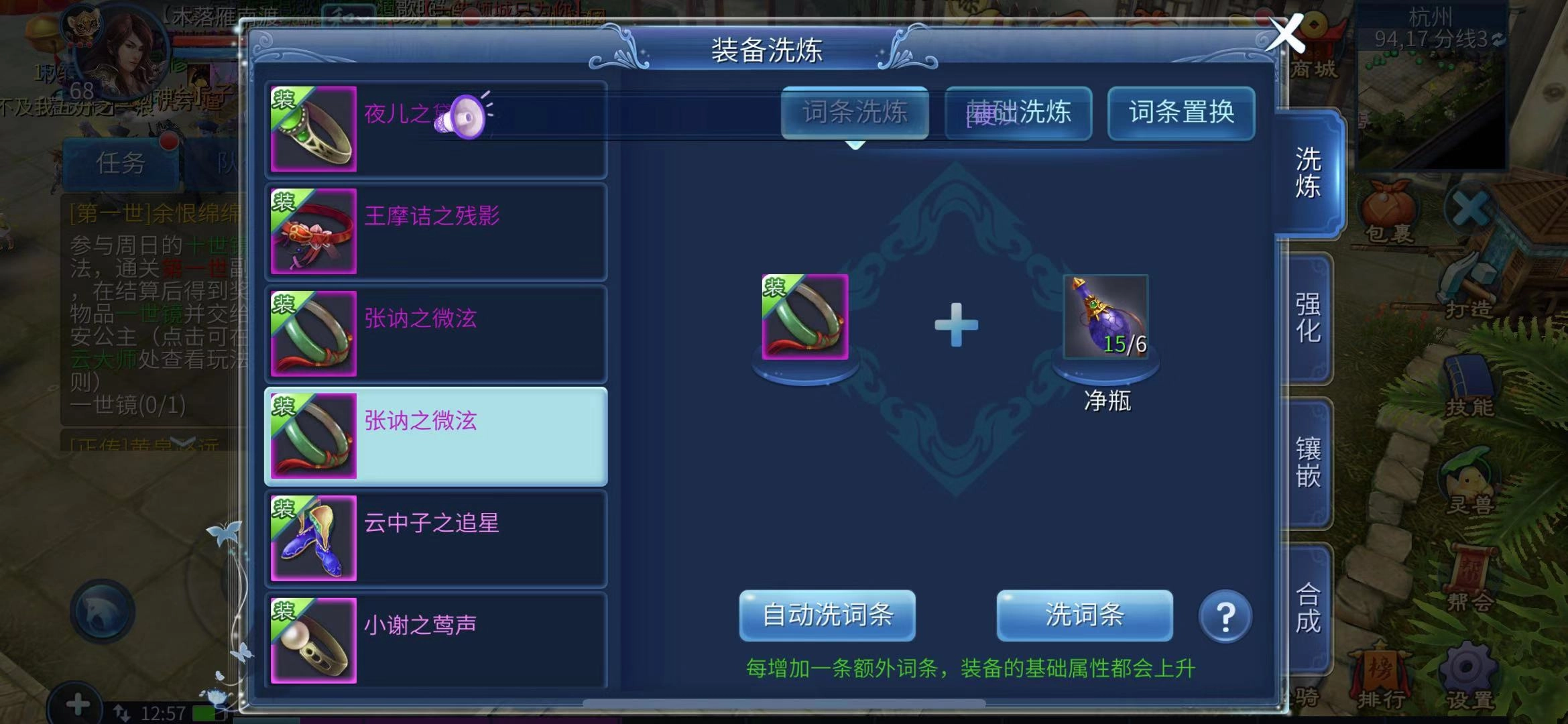Viewport: 1568px width, 724px height.
Task: Select first 张讷之微泫 bracelet in list
Action: tap(436, 334)
